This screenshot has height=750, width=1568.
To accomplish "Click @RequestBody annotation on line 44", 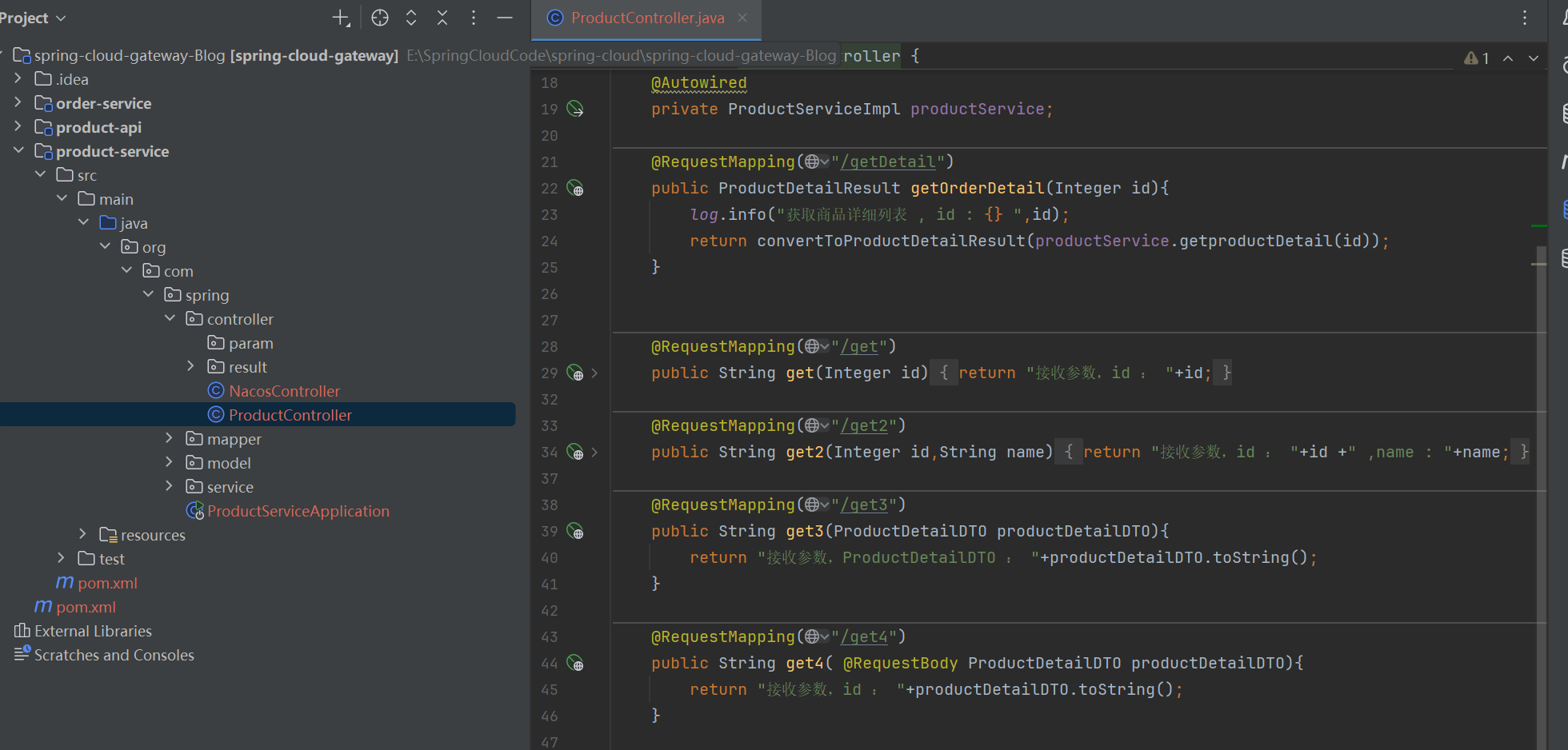I will [900, 663].
